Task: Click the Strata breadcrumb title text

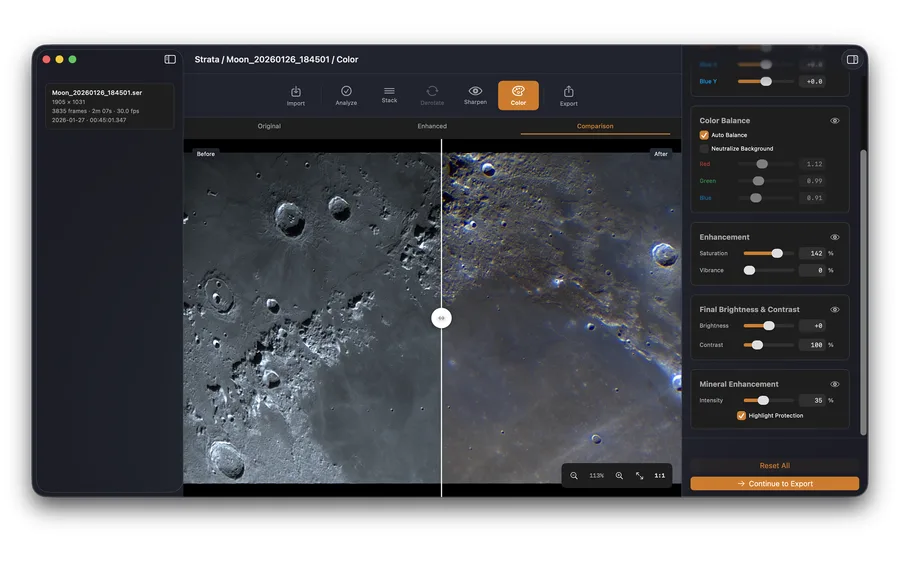Action: tap(207, 59)
